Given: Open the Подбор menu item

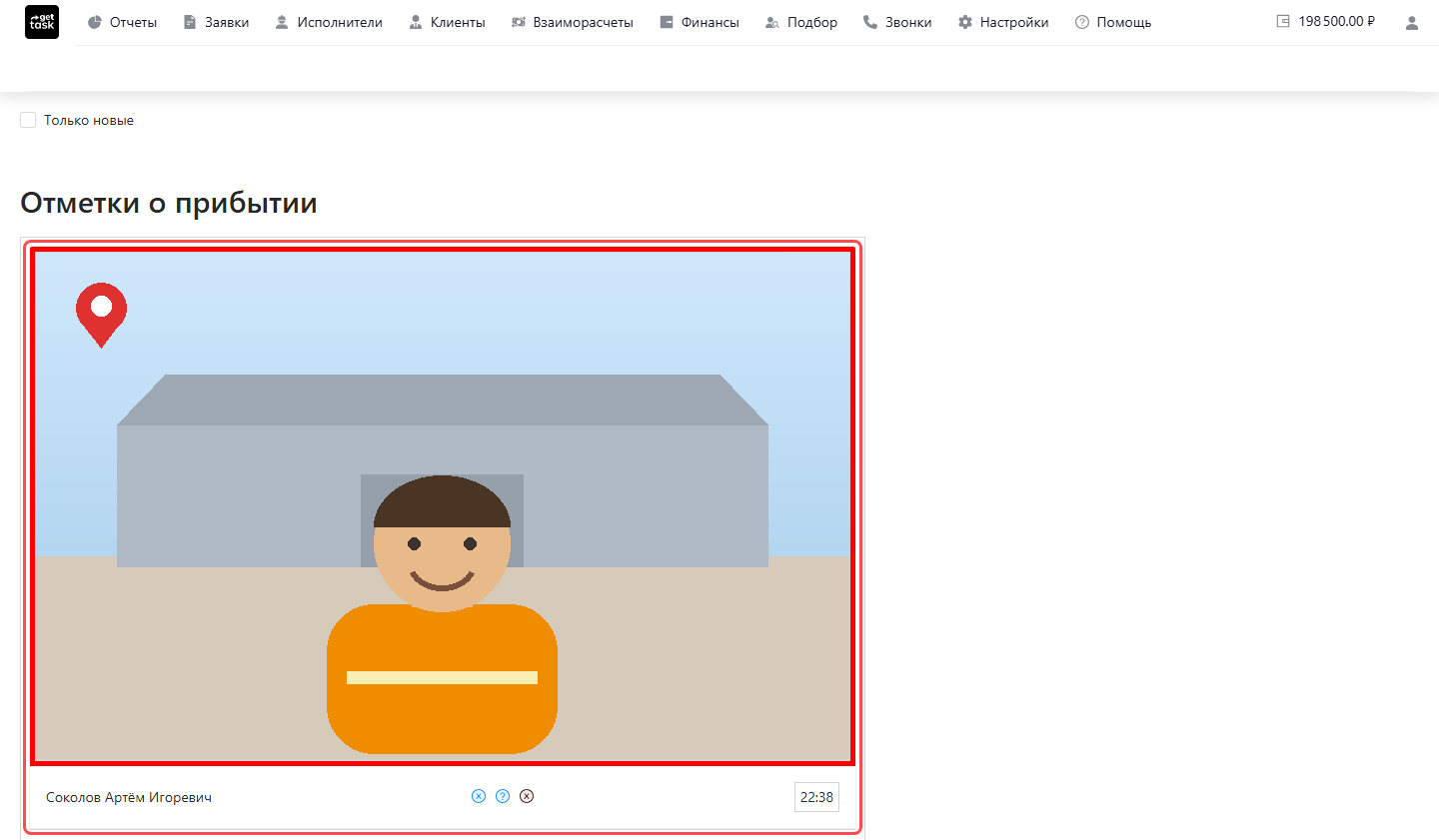Looking at the screenshot, I should coord(801,22).
